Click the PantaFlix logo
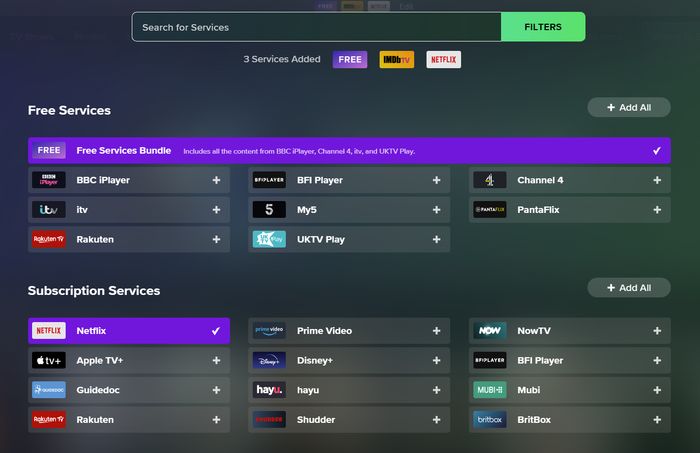Viewport: 700px width, 453px height. point(490,209)
